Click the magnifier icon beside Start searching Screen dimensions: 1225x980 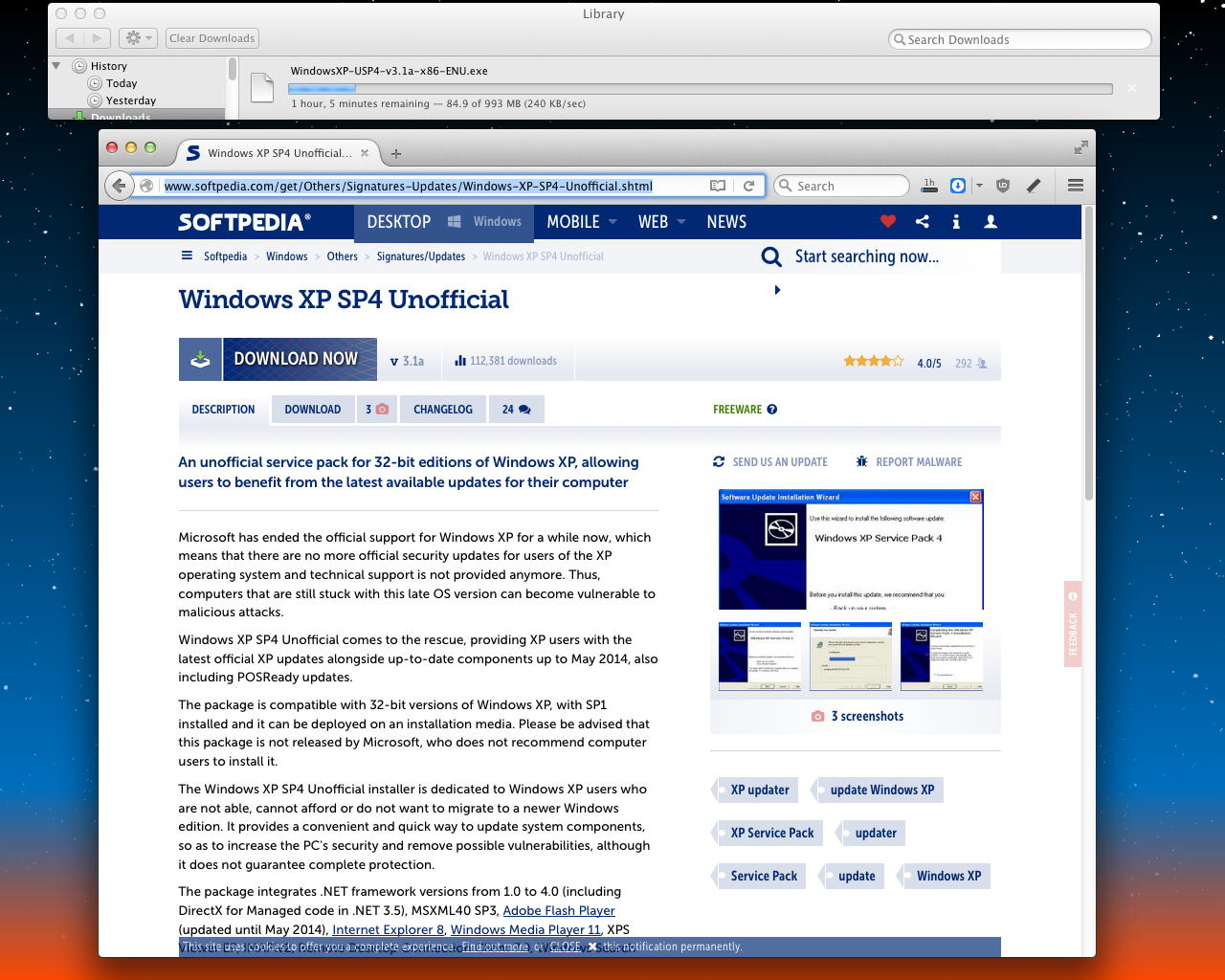[x=771, y=256]
